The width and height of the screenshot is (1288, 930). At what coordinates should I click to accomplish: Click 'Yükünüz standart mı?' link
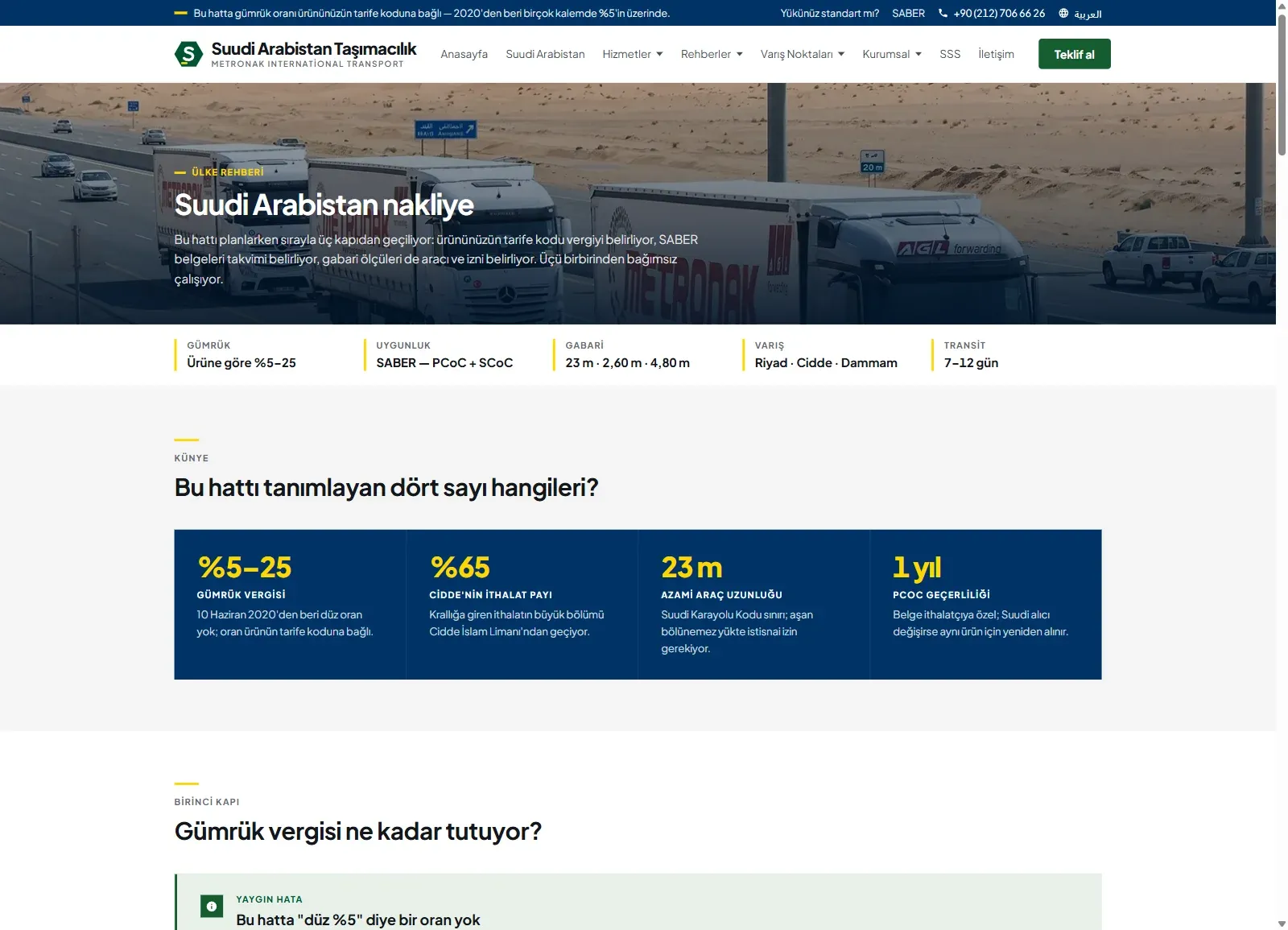tap(829, 13)
